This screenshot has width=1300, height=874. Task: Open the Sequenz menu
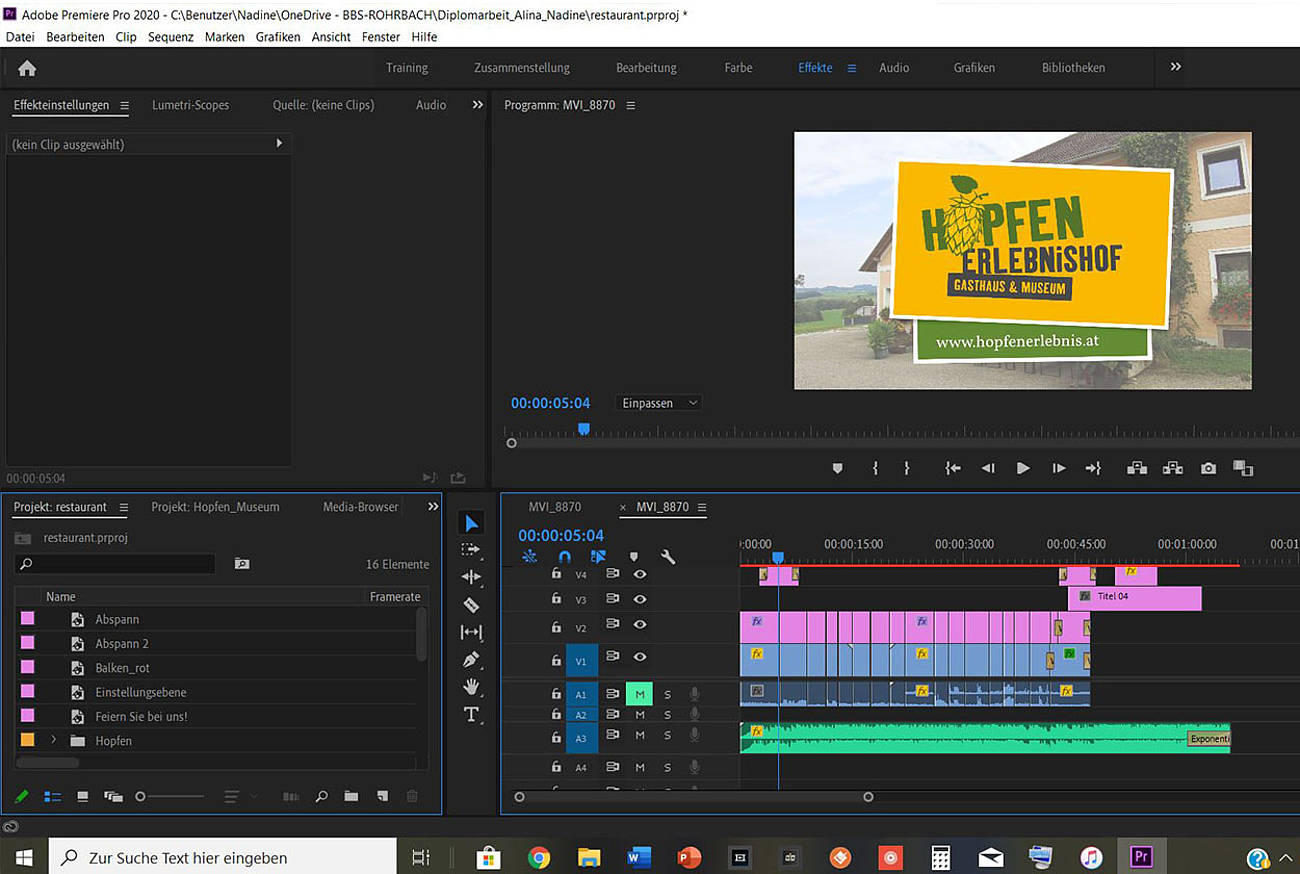[171, 37]
